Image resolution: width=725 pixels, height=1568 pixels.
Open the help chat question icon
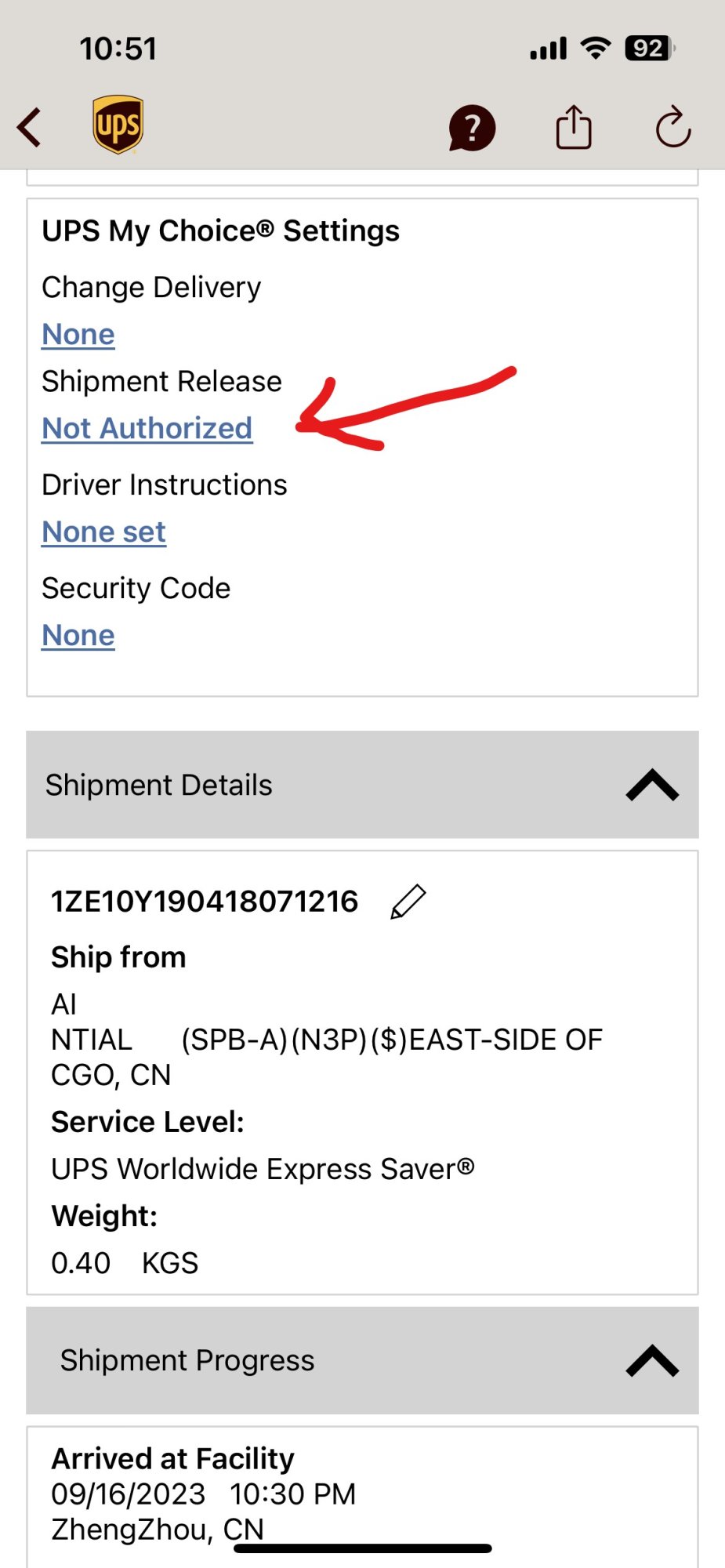point(471,128)
